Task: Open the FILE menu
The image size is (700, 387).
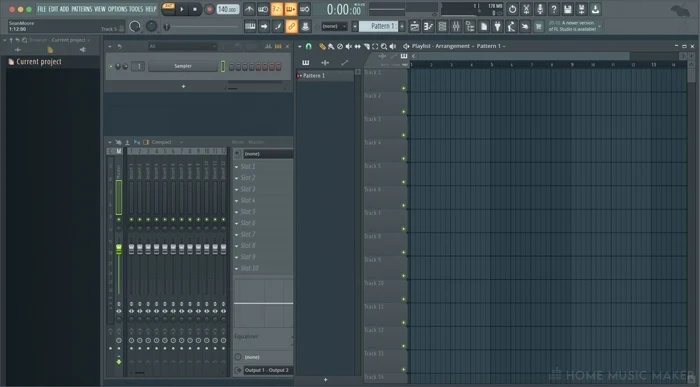Action: pyautogui.click(x=42, y=9)
